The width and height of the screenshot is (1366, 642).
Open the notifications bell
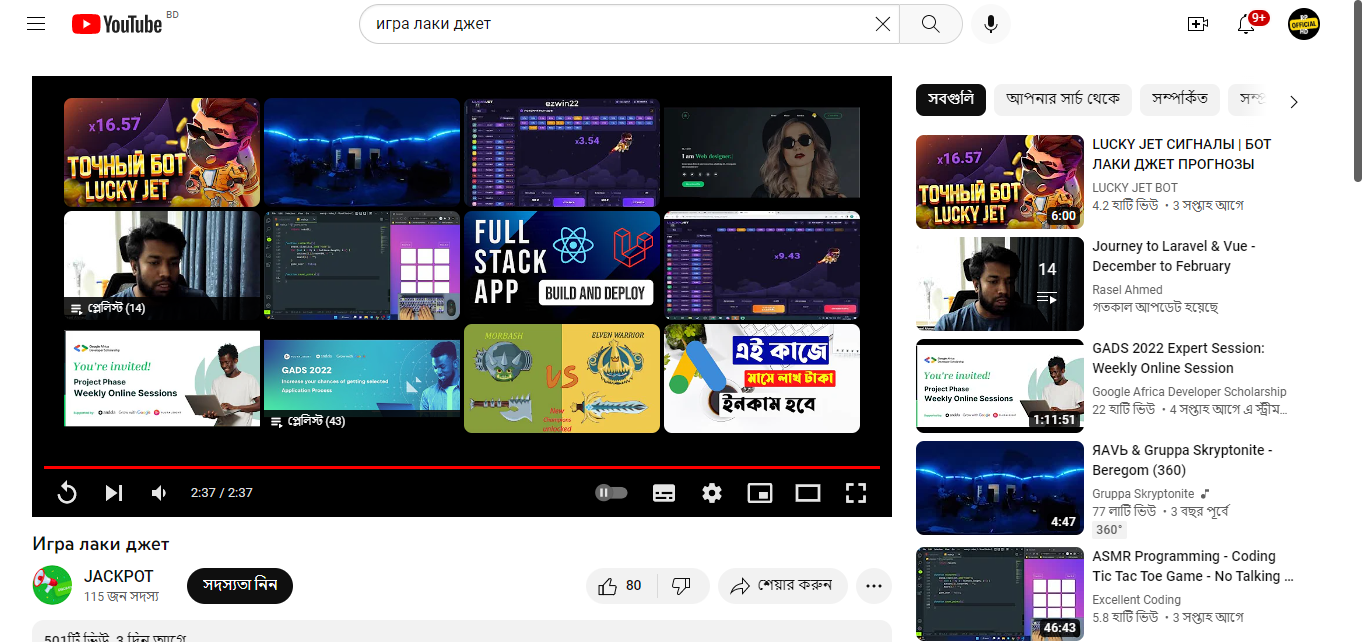pos(1246,24)
